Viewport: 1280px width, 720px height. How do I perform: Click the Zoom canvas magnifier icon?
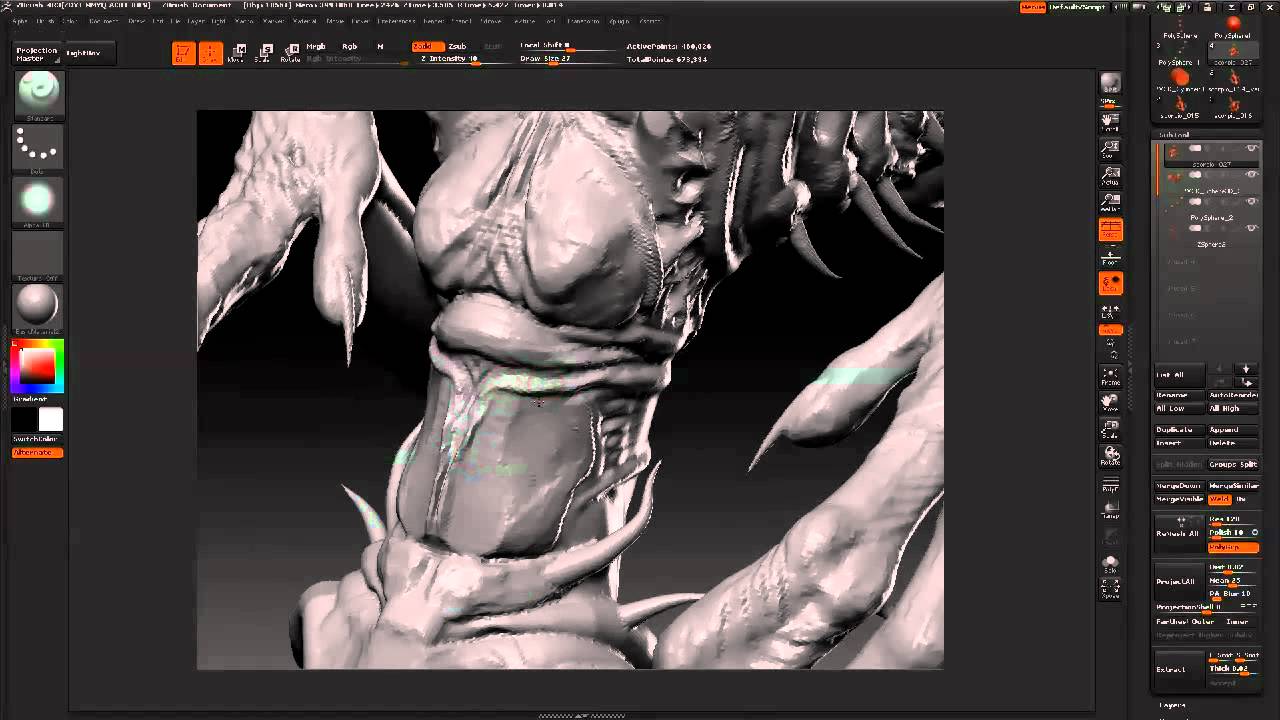click(x=1110, y=149)
